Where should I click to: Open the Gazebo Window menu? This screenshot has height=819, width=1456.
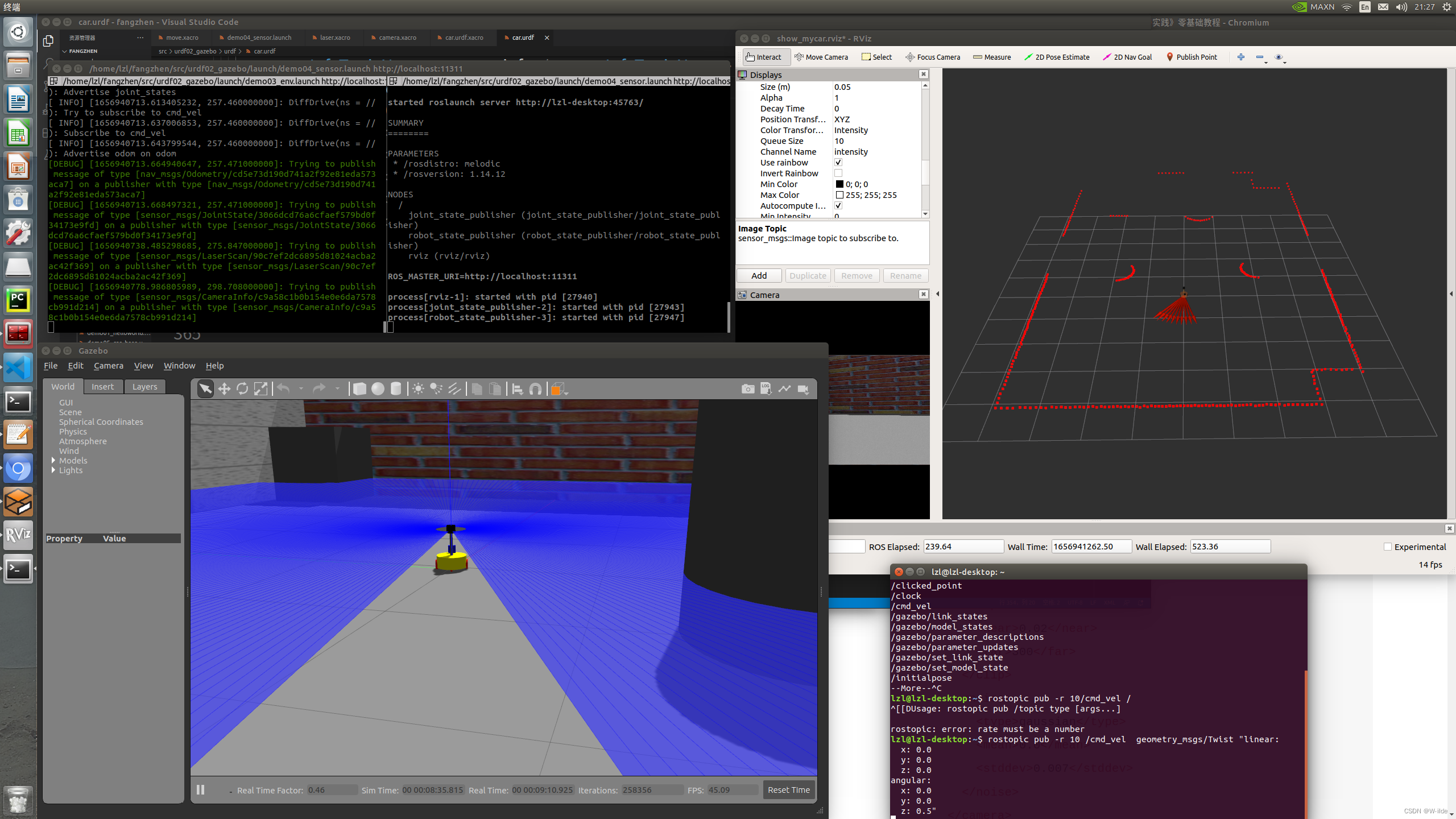pyautogui.click(x=179, y=366)
